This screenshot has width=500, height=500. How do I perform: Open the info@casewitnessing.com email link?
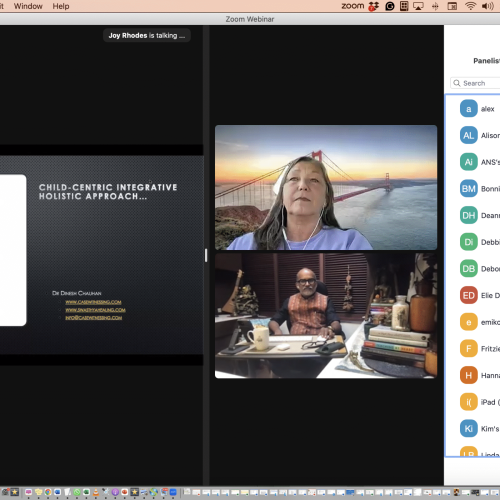(93, 318)
